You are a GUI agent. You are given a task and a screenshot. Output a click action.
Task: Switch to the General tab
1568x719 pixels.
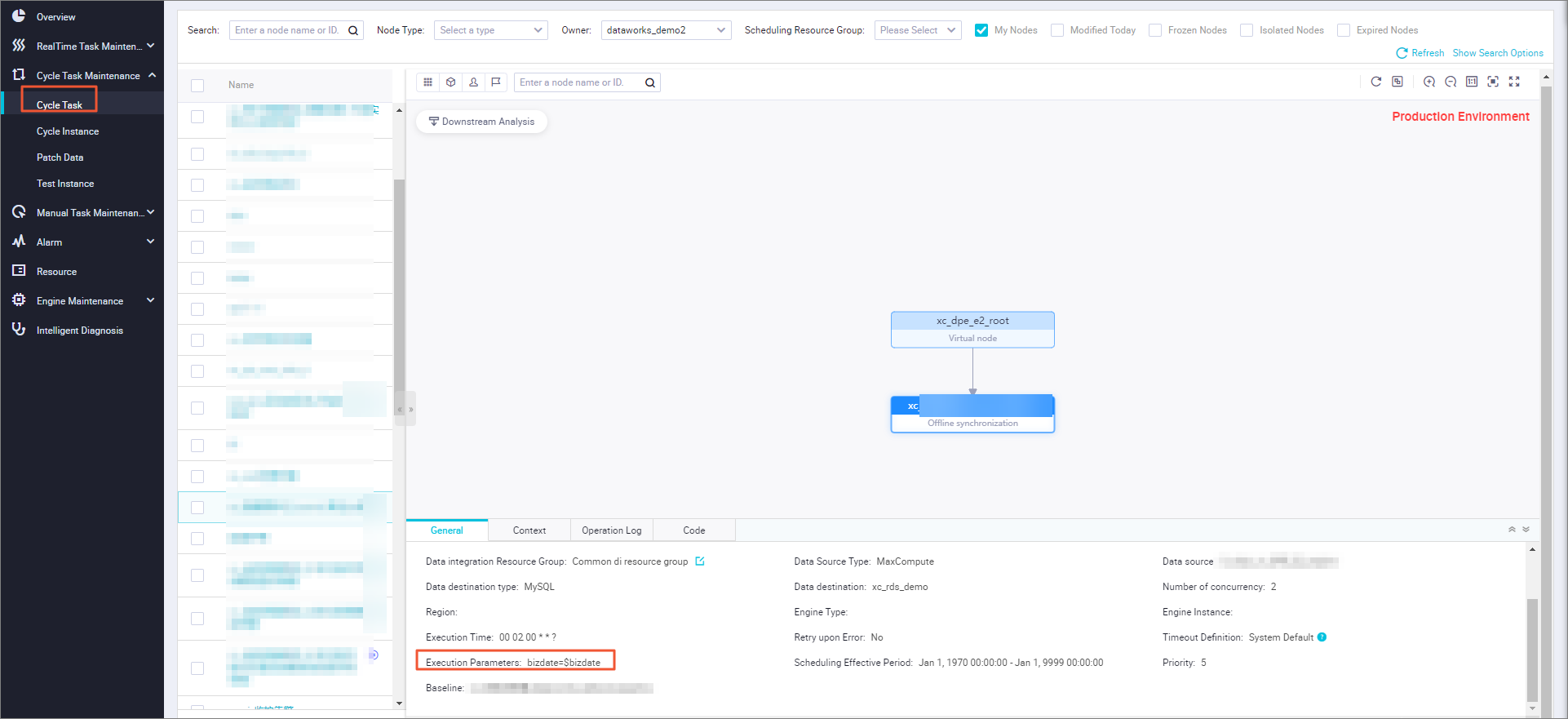447,530
